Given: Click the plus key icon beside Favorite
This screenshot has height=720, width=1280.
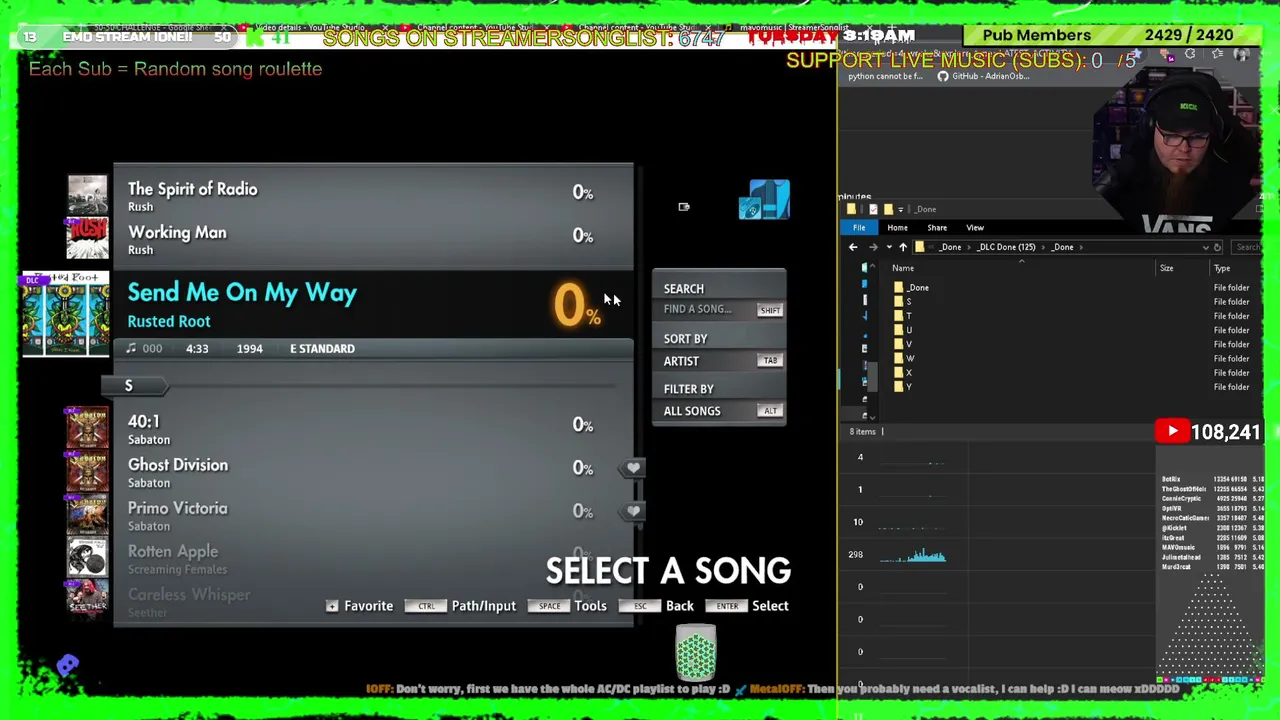Looking at the screenshot, I should coord(332,606).
